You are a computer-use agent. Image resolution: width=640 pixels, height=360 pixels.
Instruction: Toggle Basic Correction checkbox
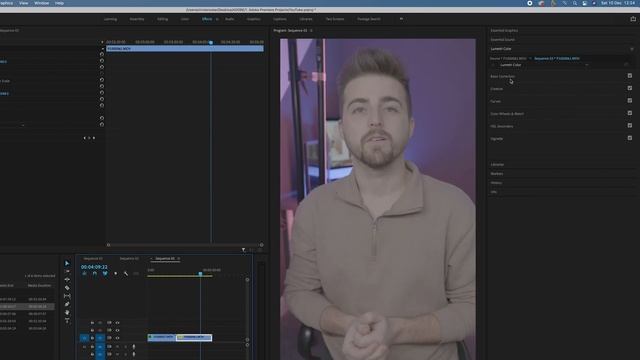(x=630, y=76)
